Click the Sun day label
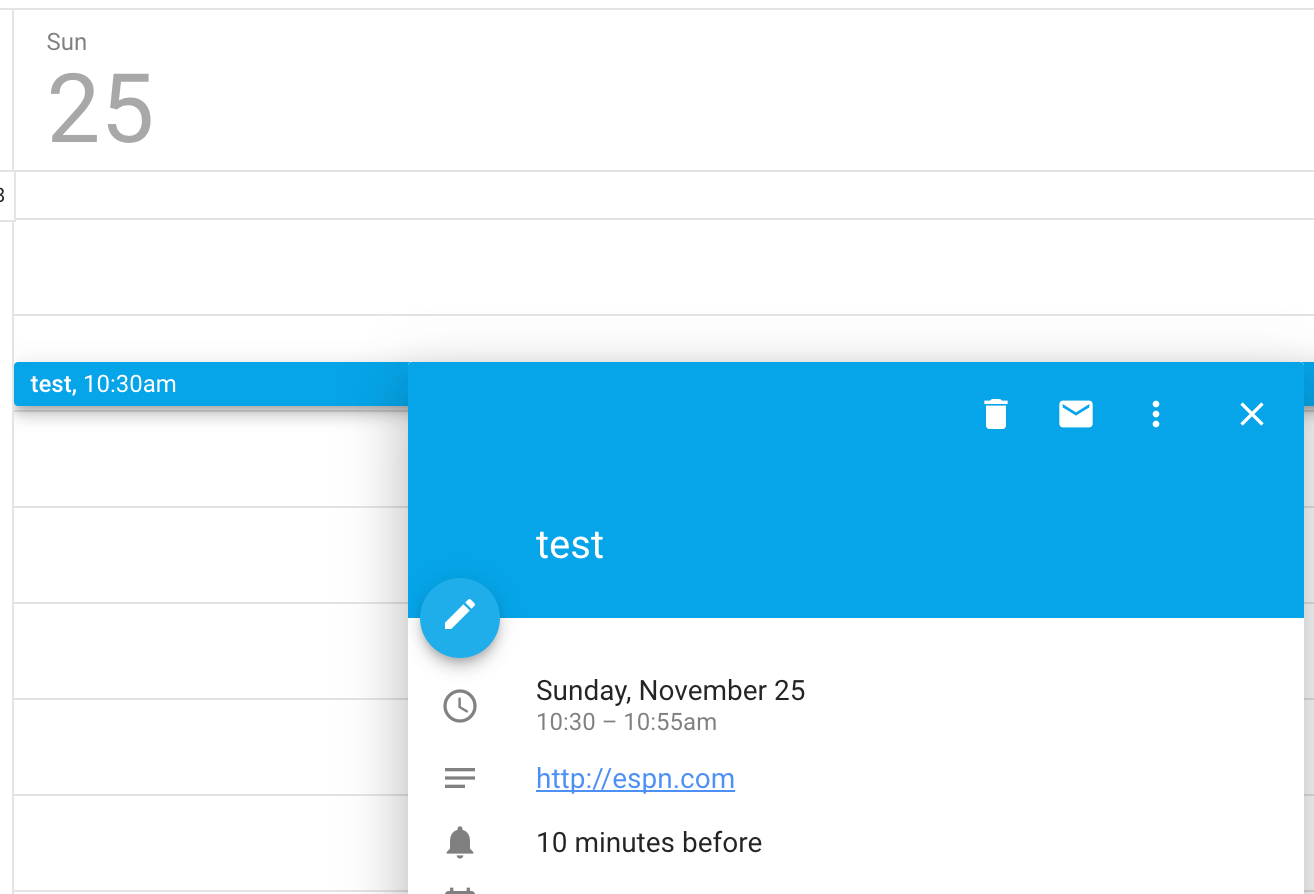The height and width of the screenshot is (894, 1314). [66, 42]
